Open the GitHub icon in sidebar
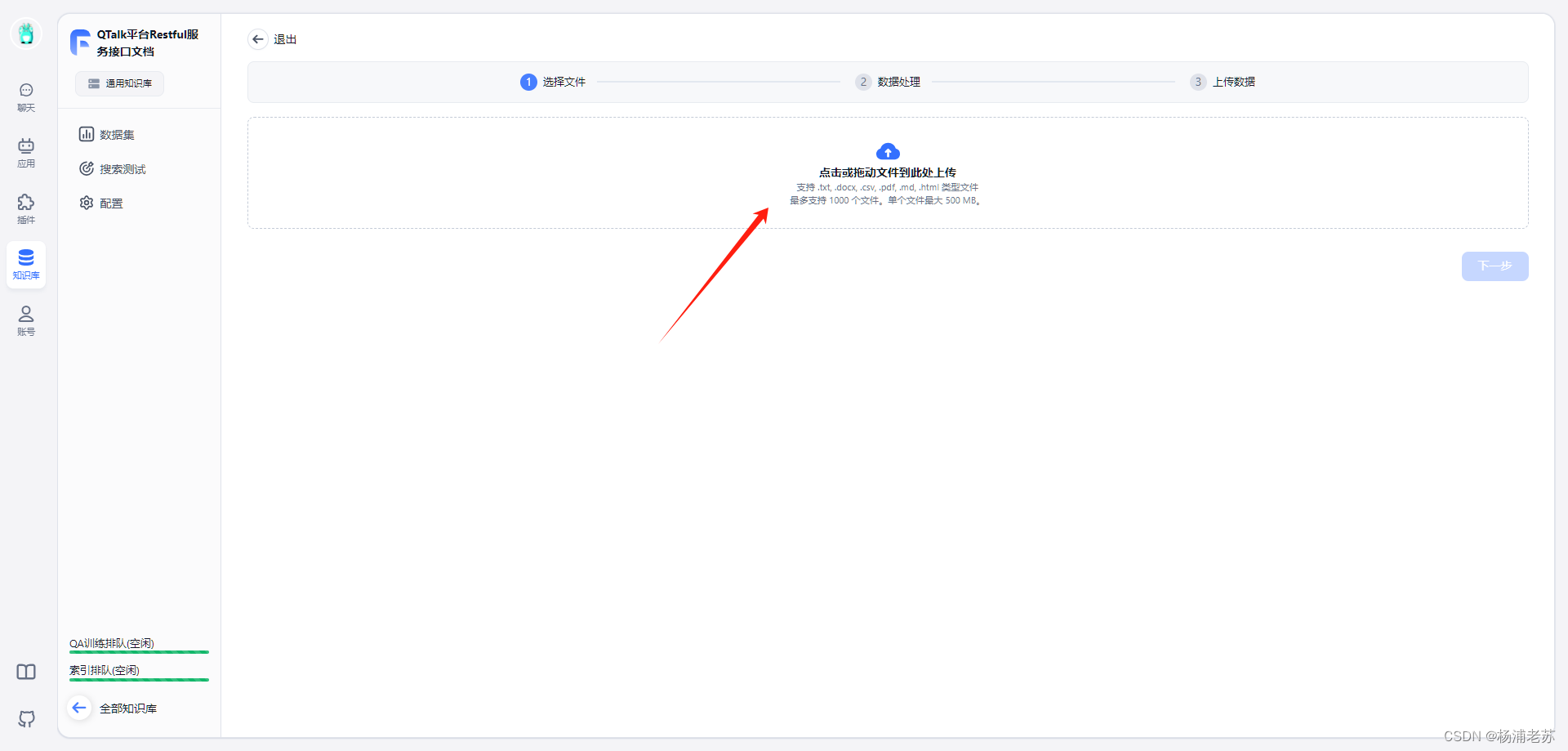Image resolution: width=1568 pixels, height=751 pixels. [x=26, y=719]
